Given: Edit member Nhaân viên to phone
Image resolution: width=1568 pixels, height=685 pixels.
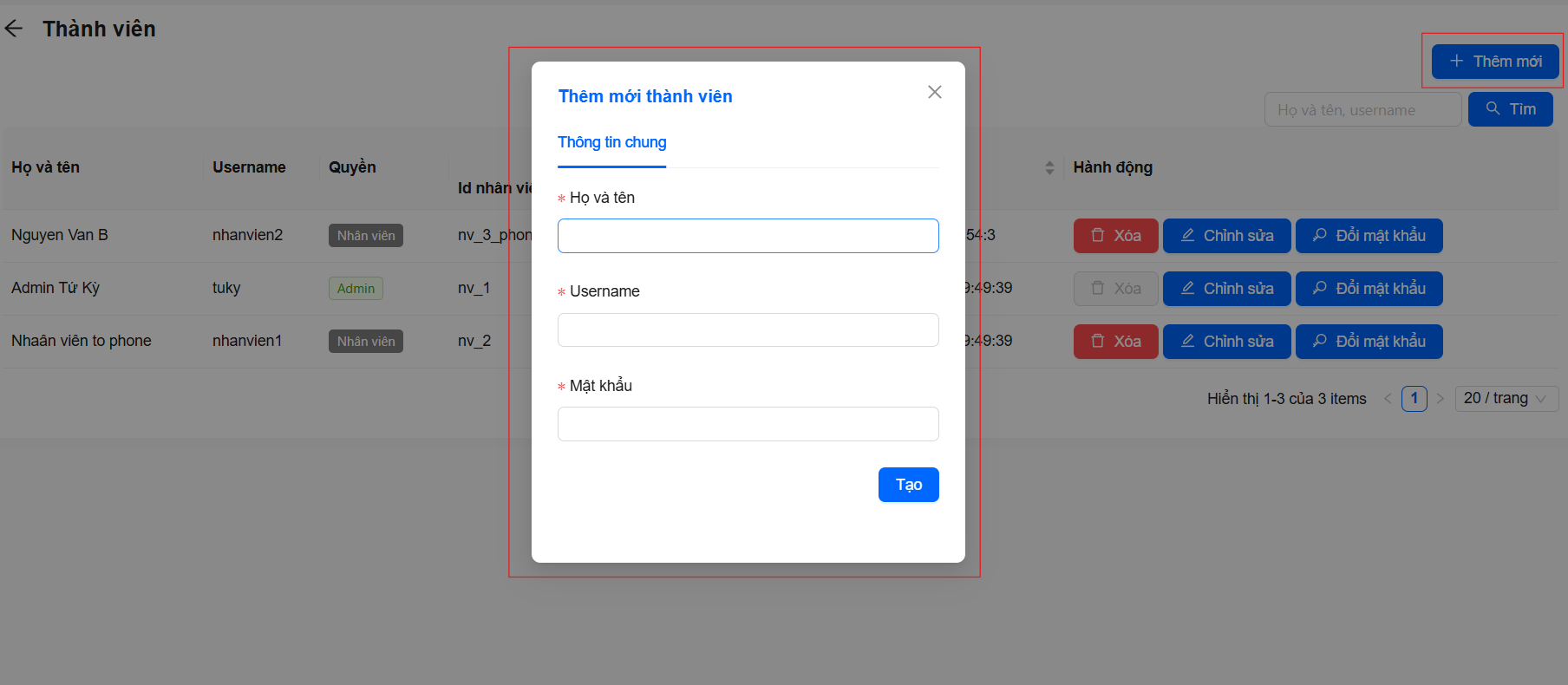Looking at the screenshot, I should (1226, 342).
